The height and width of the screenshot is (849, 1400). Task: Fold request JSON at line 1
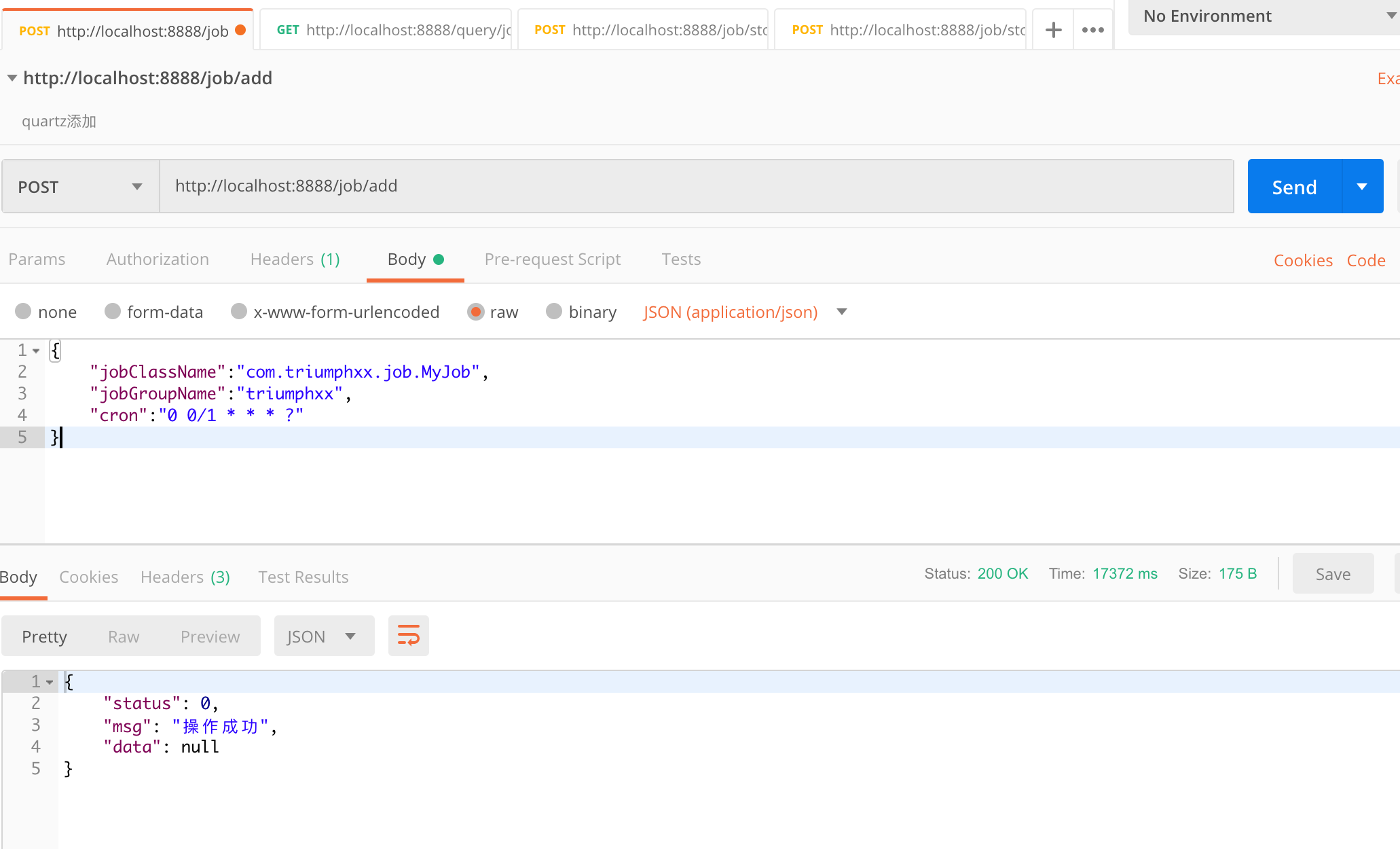tap(37, 350)
